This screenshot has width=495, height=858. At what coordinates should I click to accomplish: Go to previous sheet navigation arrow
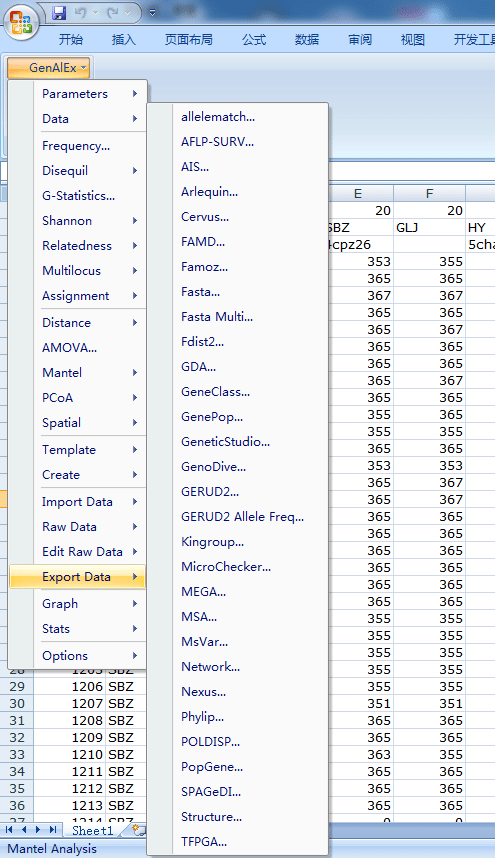[24, 830]
